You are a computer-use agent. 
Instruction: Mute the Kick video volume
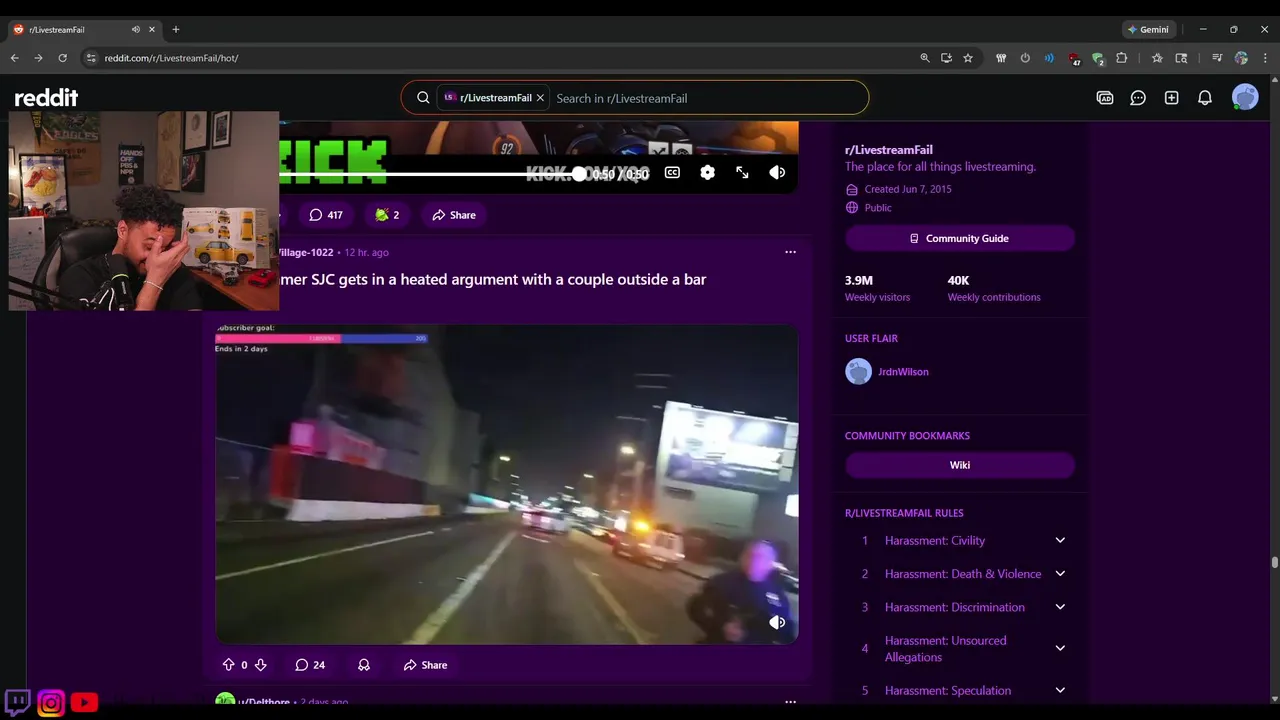click(x=777, y=173)
